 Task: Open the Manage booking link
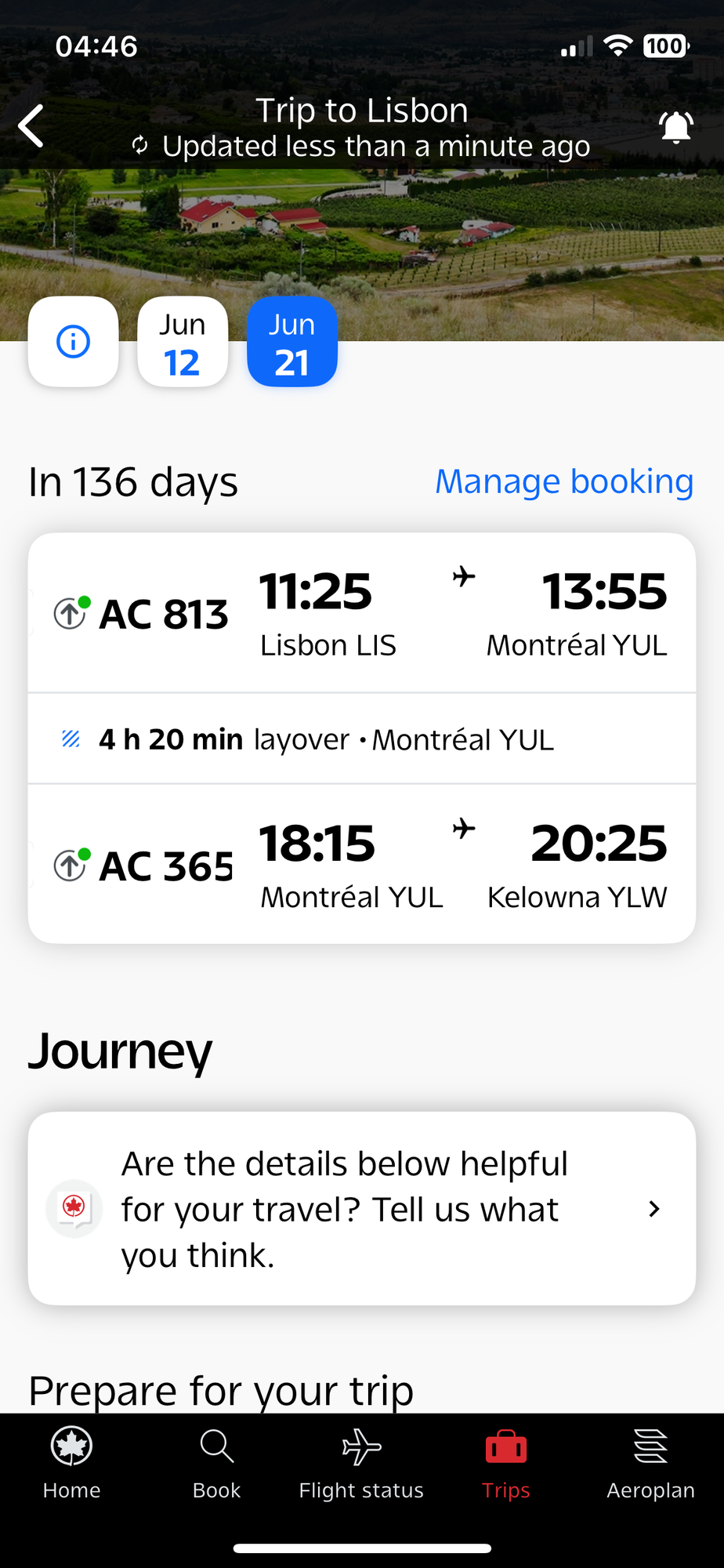(564, 481)
